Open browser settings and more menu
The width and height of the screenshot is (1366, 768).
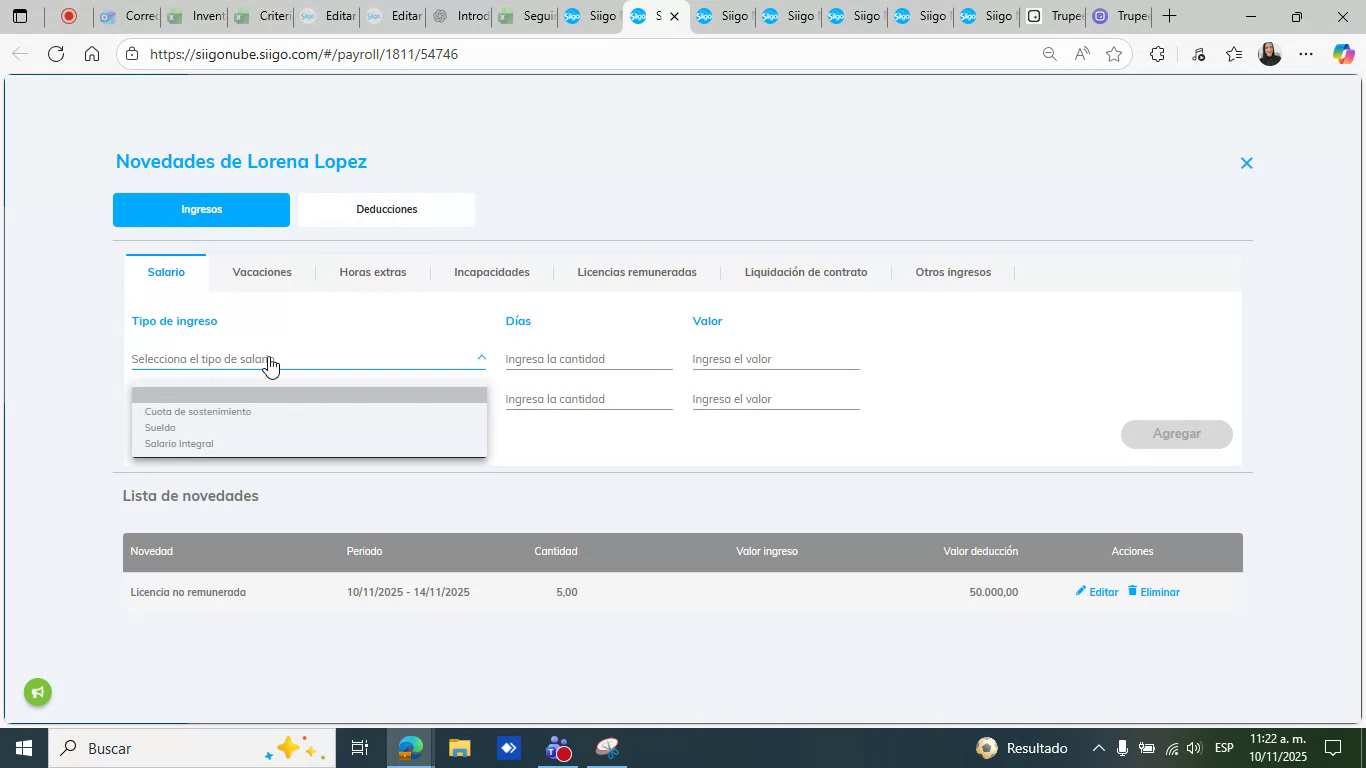[1306, 54]
